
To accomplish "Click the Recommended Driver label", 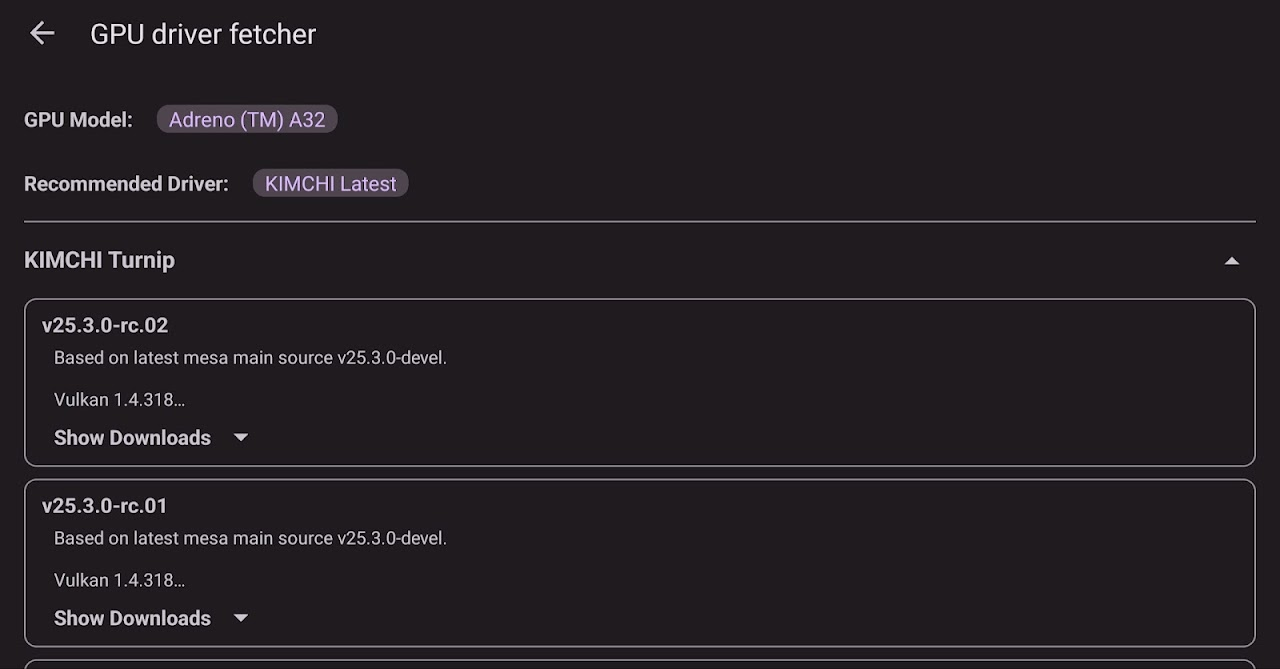I will click(126, 184).
